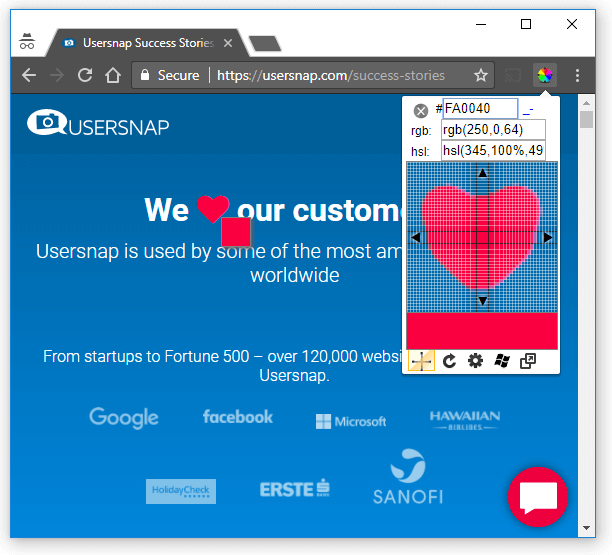Click the zoomed heart pixel preview
This screenshot has height=555, width=612.
[x=482, y=237]
